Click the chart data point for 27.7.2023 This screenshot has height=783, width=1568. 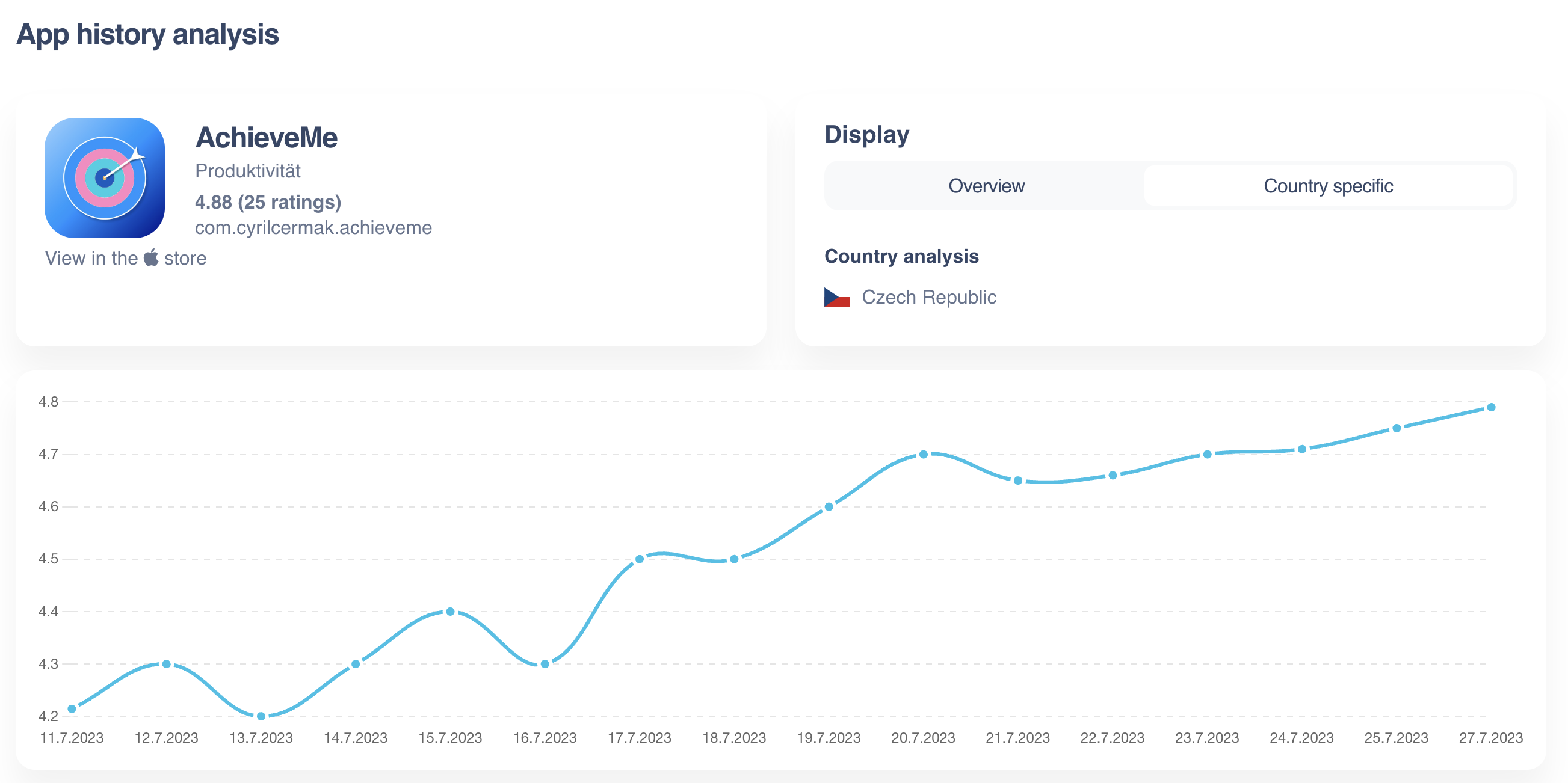pyautogui.click(x=1491, y=407)
